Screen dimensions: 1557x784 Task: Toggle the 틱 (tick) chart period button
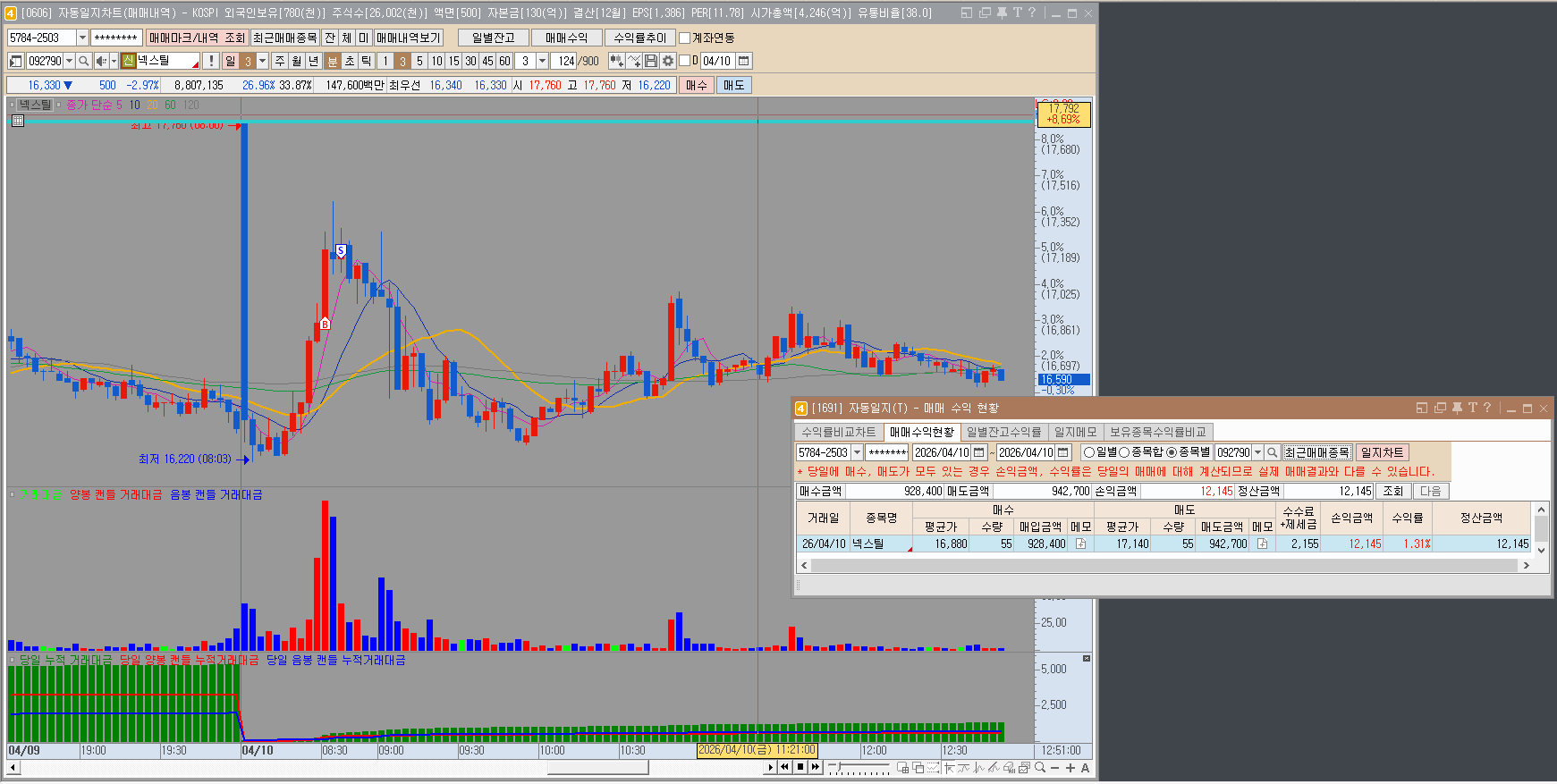pyautogui.click(x=367, y=61)
